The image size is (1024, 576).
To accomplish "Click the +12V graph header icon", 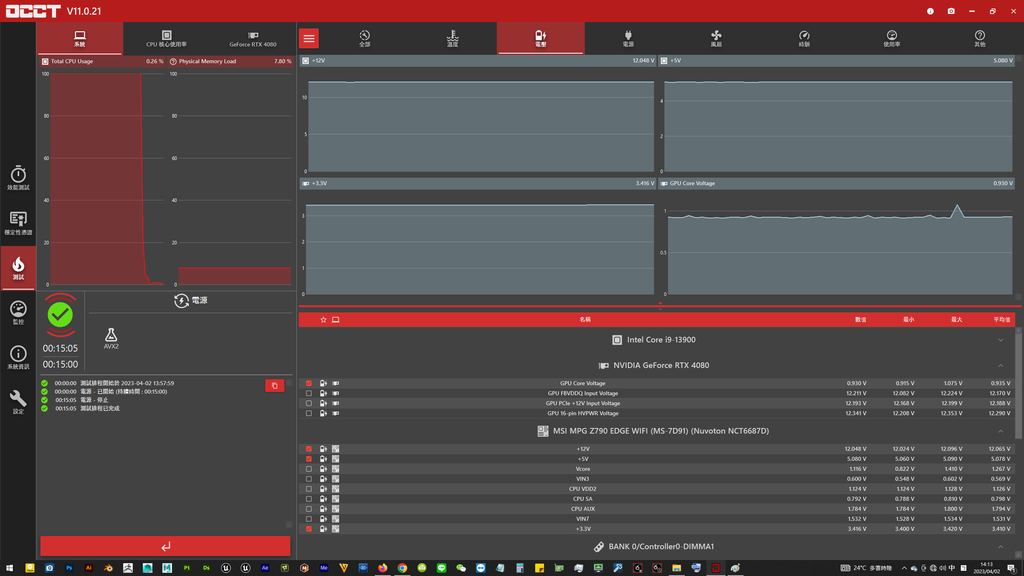I will [306, 61].
